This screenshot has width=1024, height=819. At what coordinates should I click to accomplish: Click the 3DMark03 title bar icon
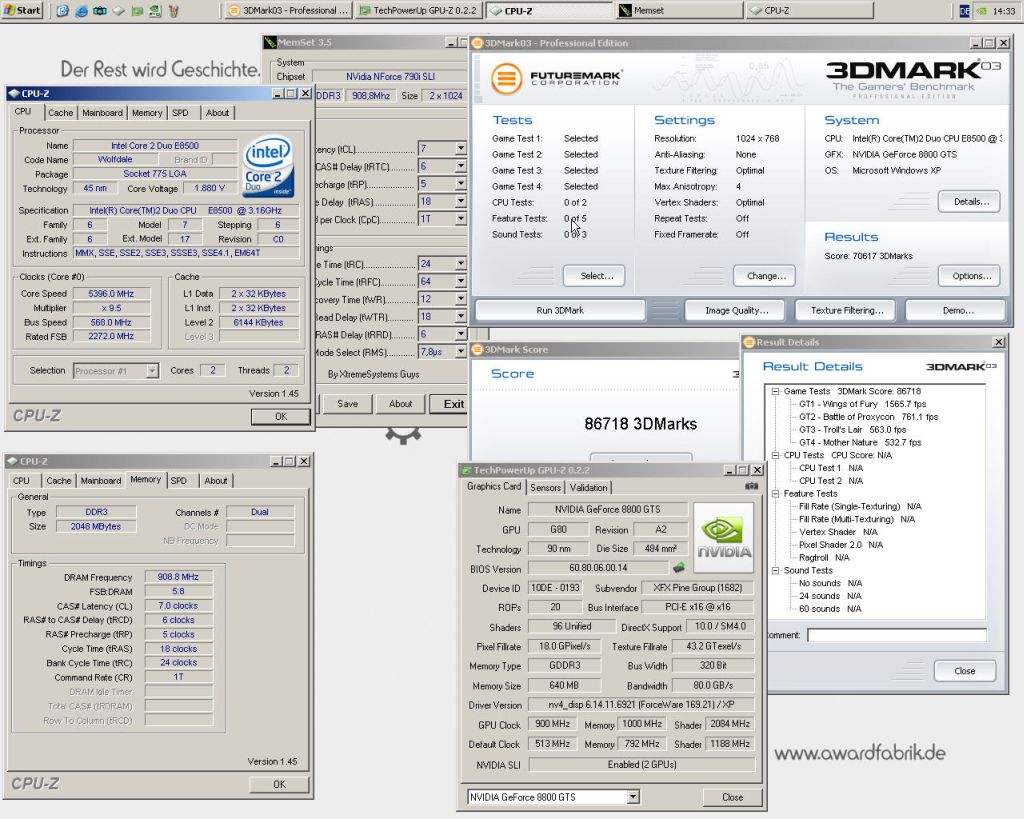[477, 43]
